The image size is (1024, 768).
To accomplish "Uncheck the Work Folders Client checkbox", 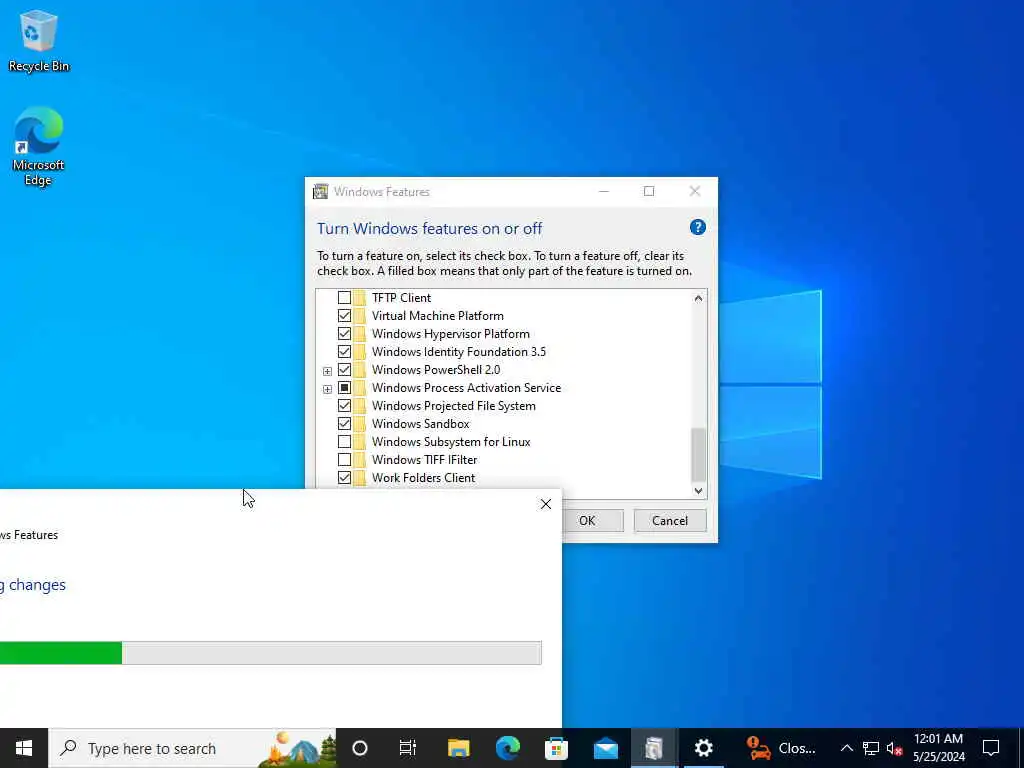I will pos(344,478).
